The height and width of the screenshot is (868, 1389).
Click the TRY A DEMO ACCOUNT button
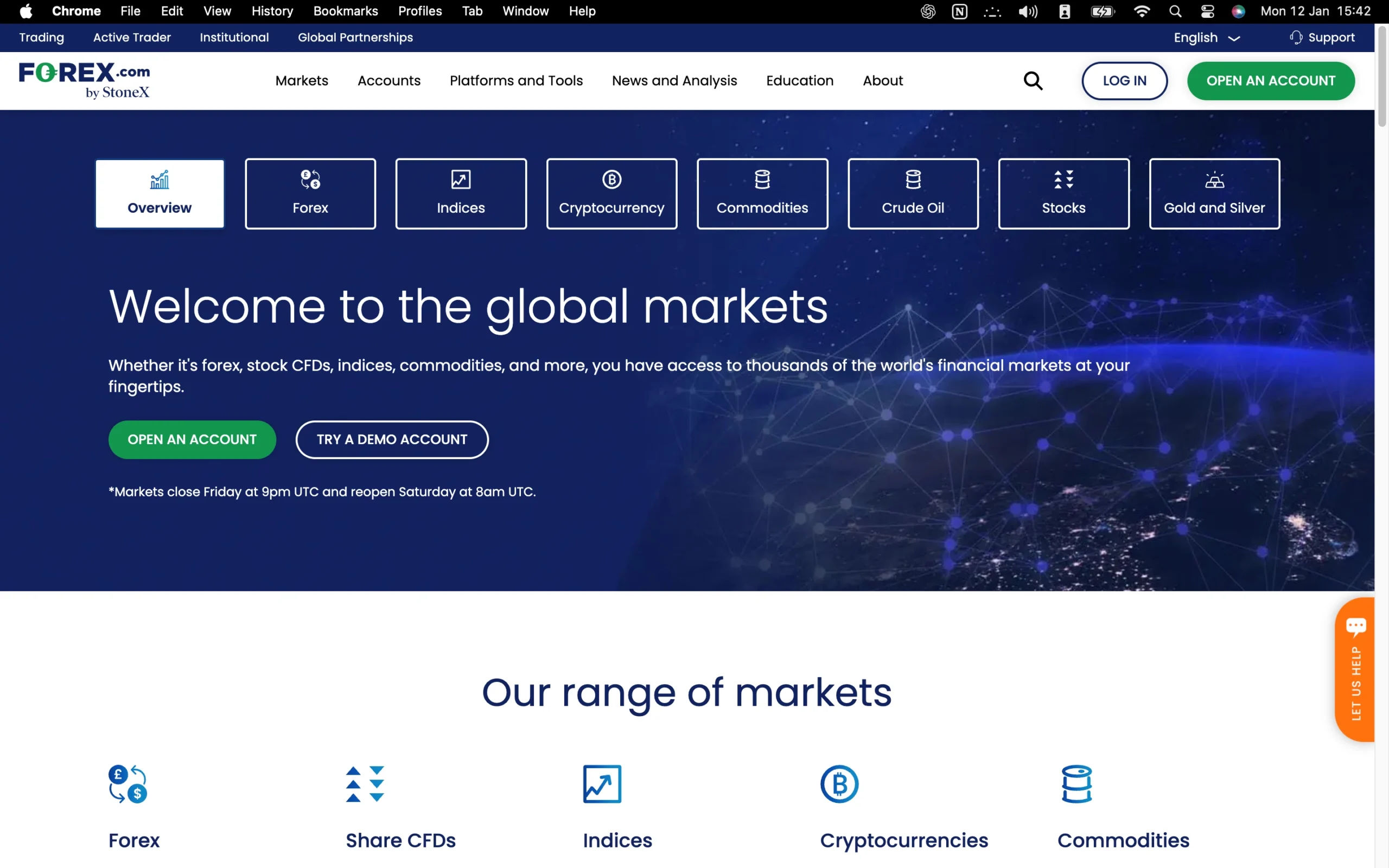(x=391, y=440)
